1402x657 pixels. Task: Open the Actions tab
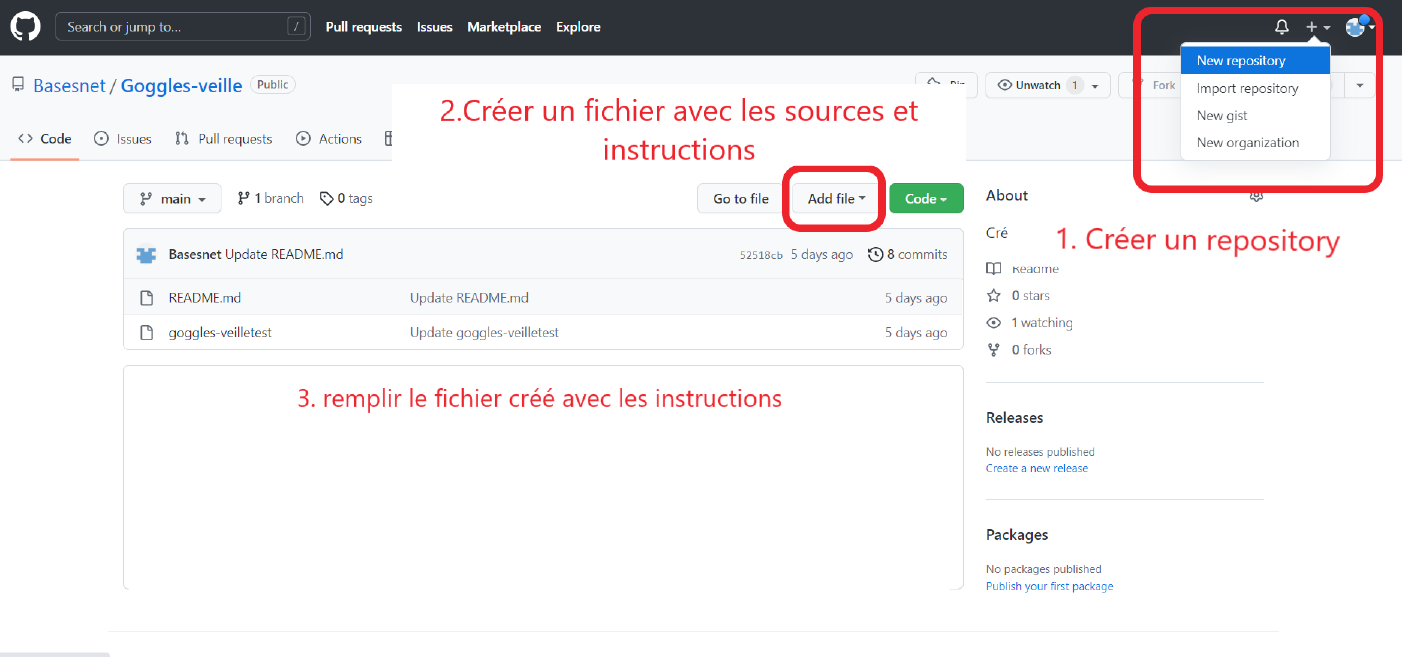(x=329, y=139)
